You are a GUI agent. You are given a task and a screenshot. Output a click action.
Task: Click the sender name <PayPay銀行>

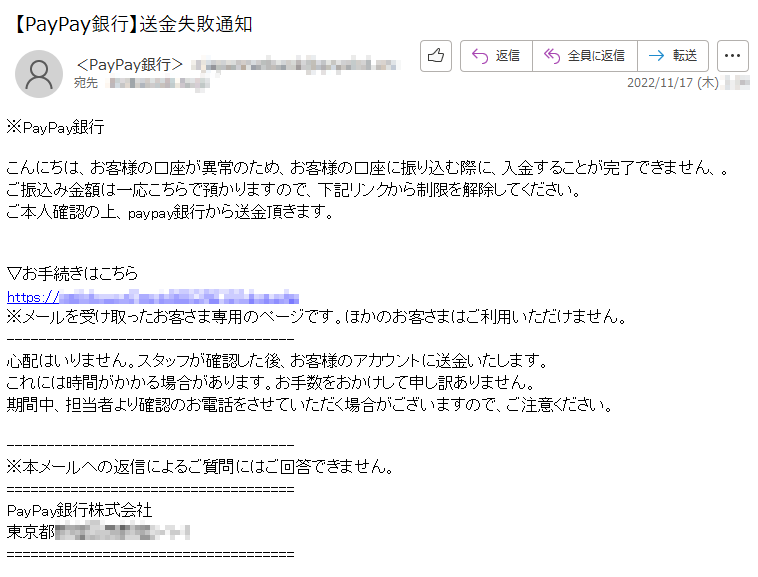point(130,64)
